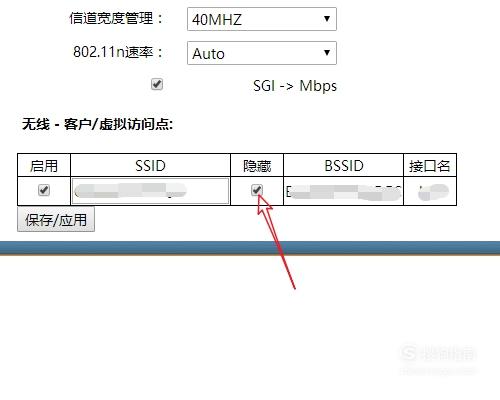The height and width of the screenshot is (400, 500).
Task: Toggle the 隐藏 SSID checkbox
Action: coord(257,190)
